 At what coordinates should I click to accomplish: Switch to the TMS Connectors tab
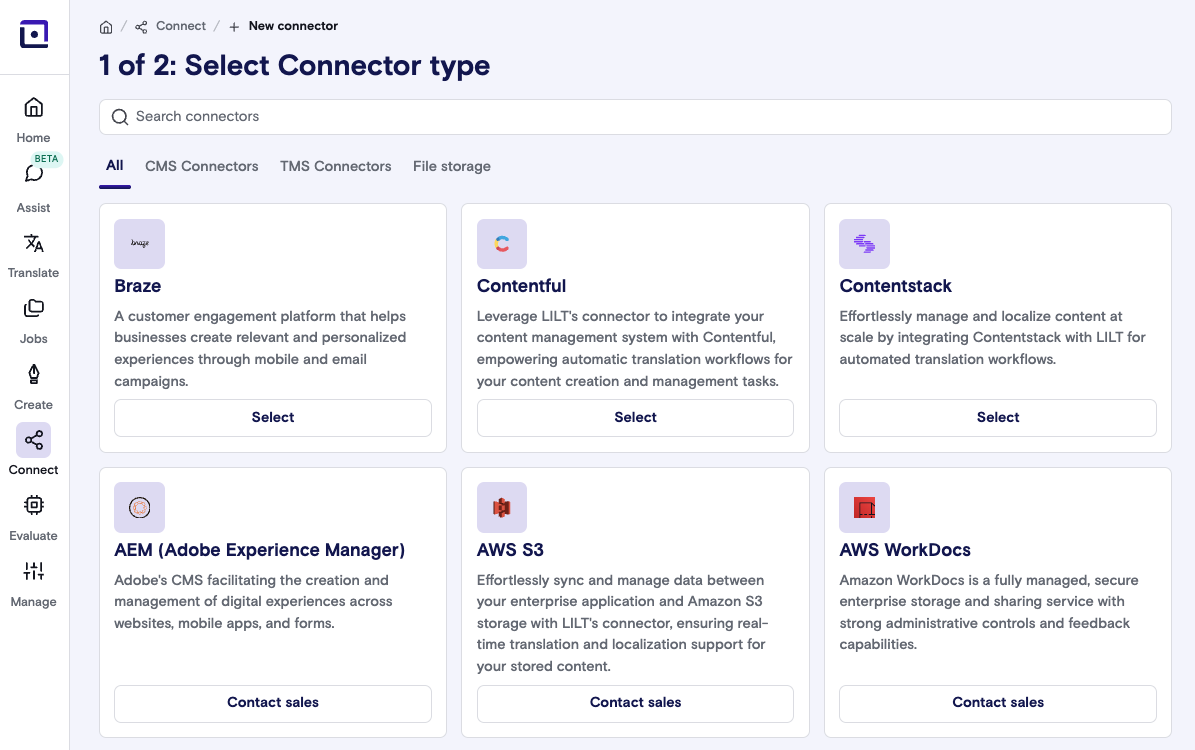tap(336, 166)
